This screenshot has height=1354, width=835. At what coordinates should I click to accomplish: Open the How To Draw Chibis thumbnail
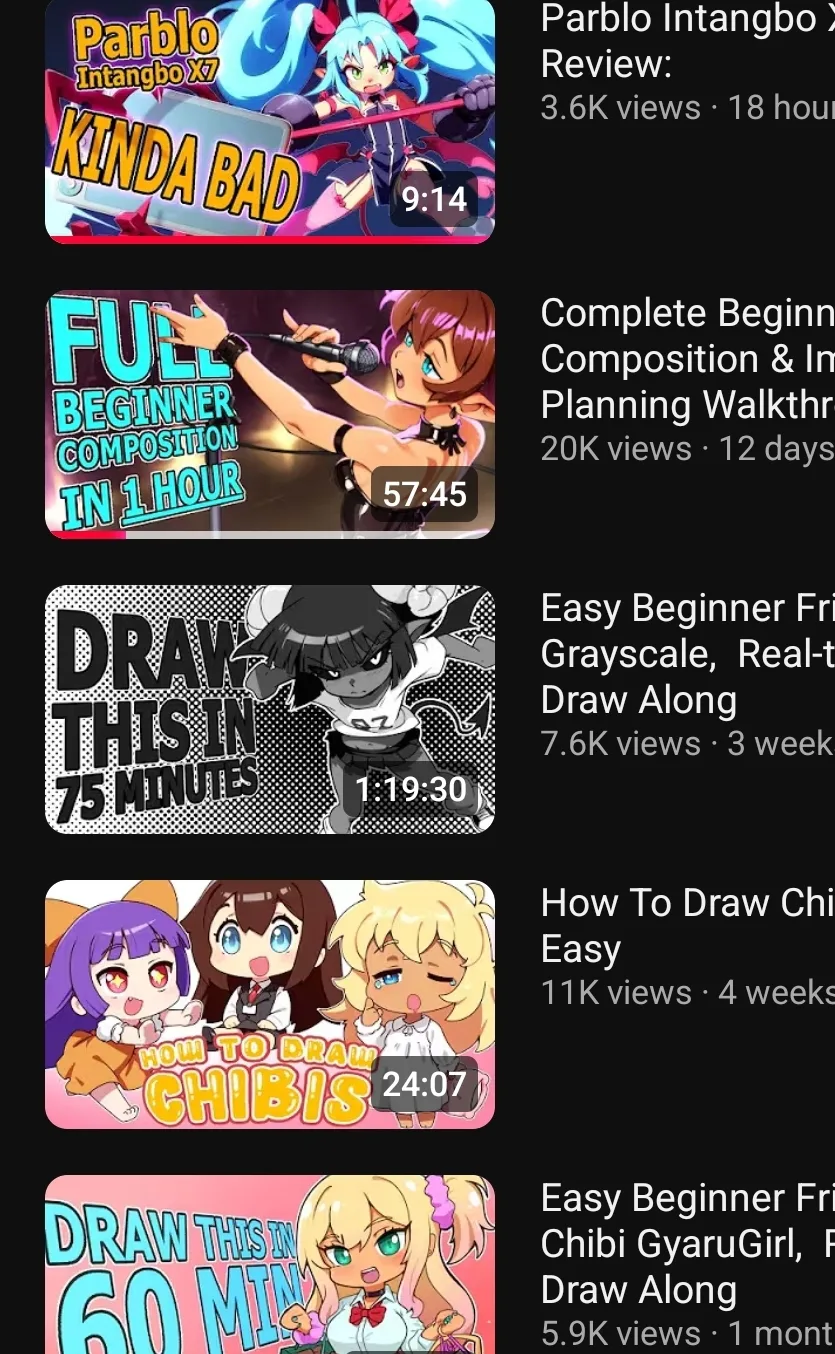270,1004
